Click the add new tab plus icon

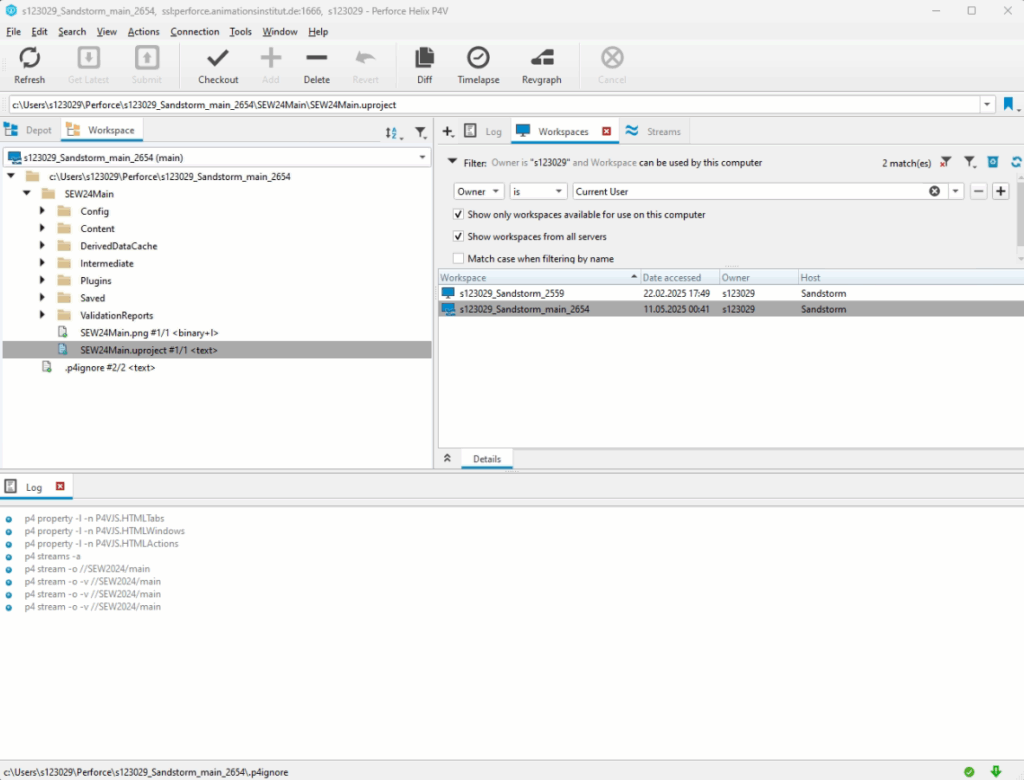(x=447, y=131)
